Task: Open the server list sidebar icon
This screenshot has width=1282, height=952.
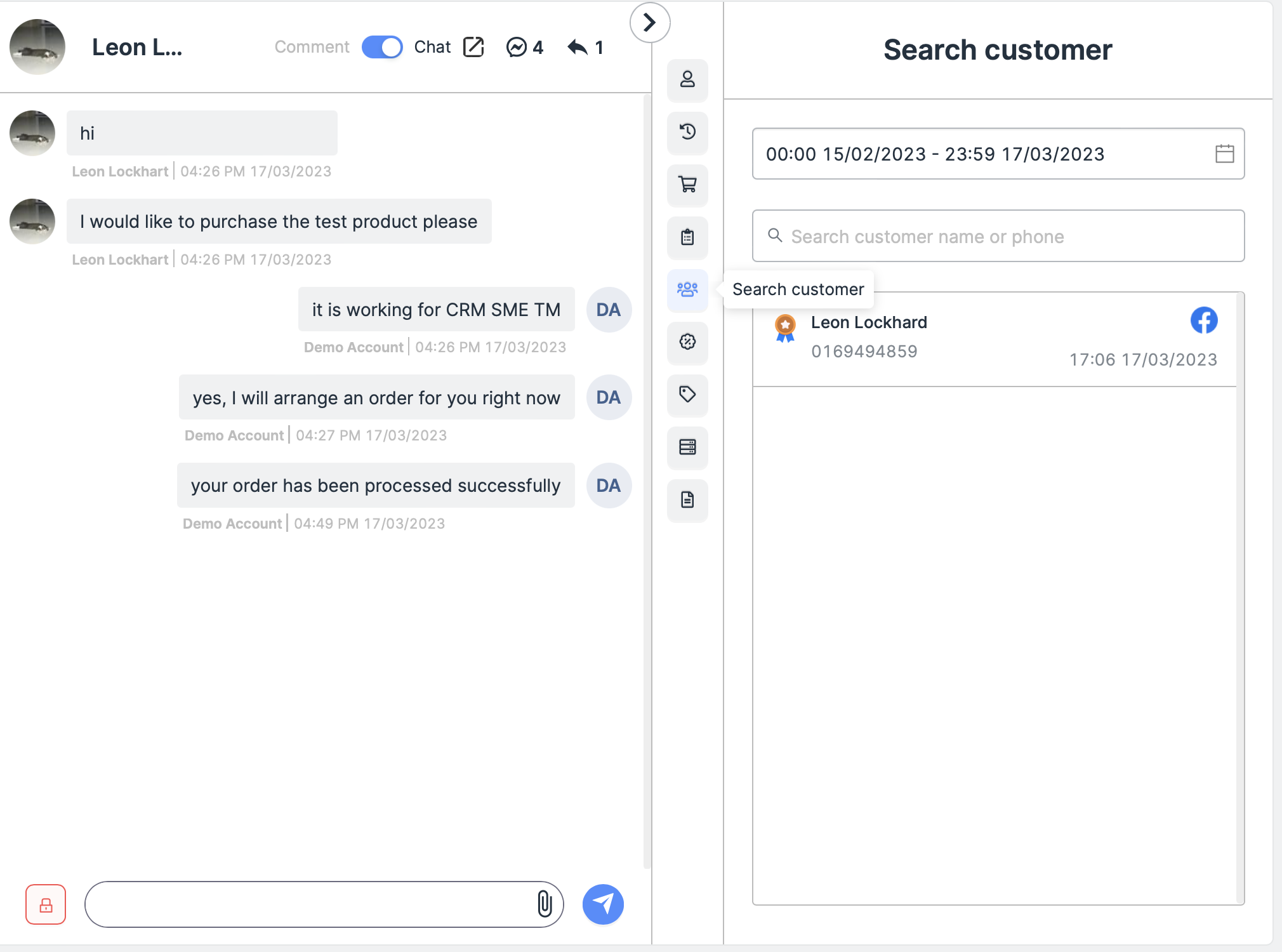Action: (687, 447)
